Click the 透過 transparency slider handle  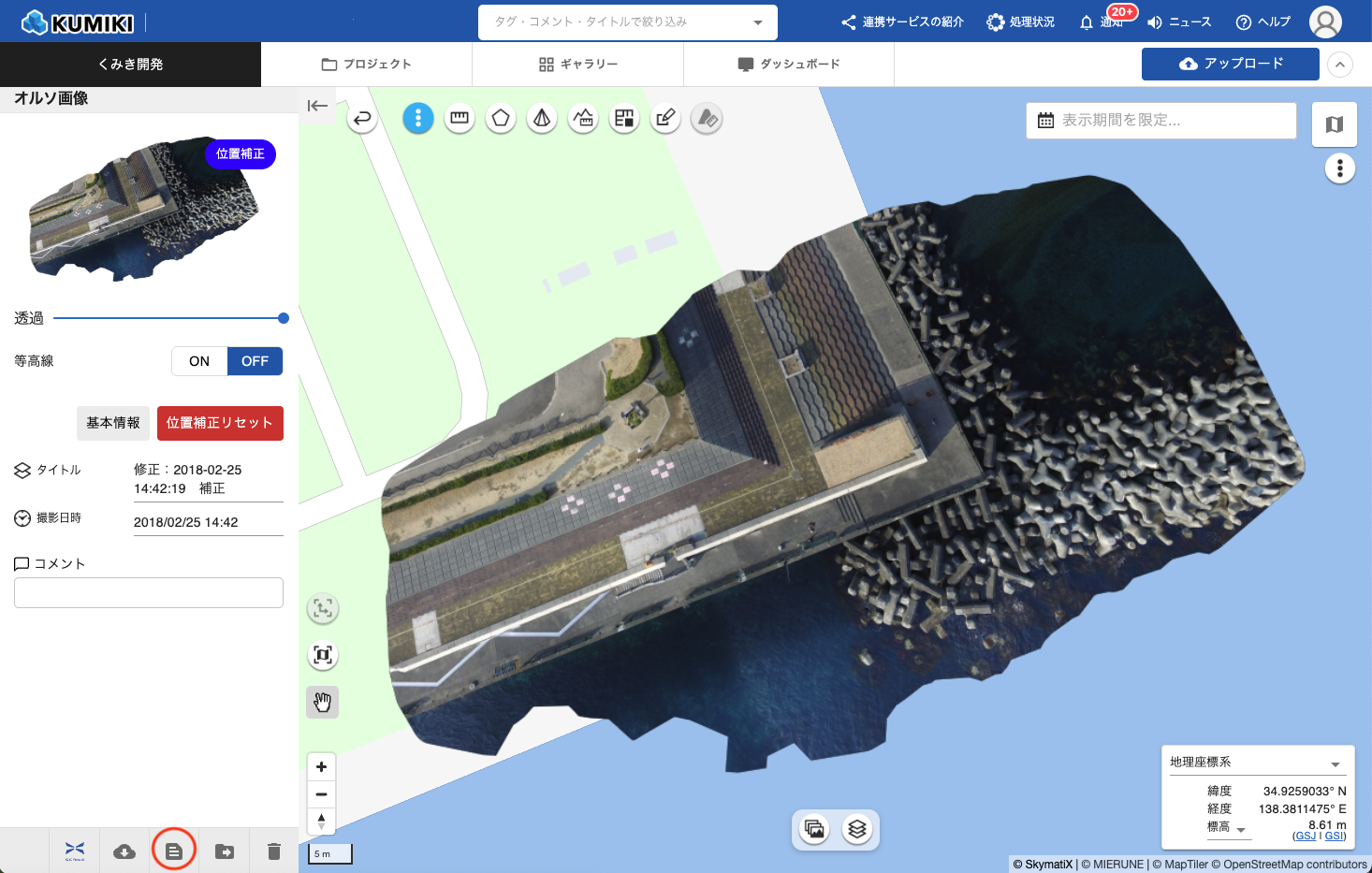click(x=284, y=318)
